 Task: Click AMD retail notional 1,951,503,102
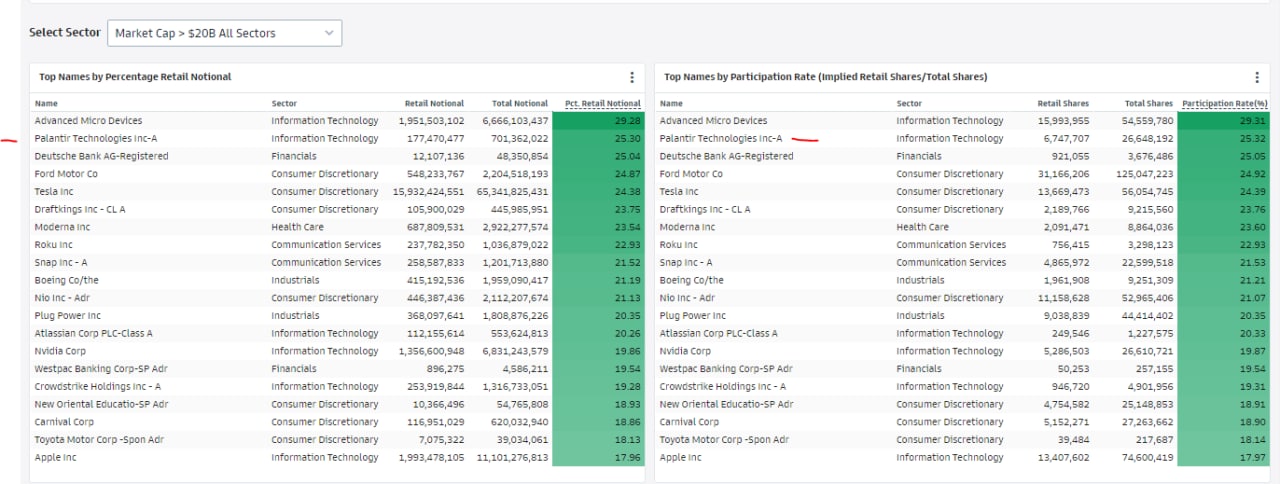coord(434,121)
